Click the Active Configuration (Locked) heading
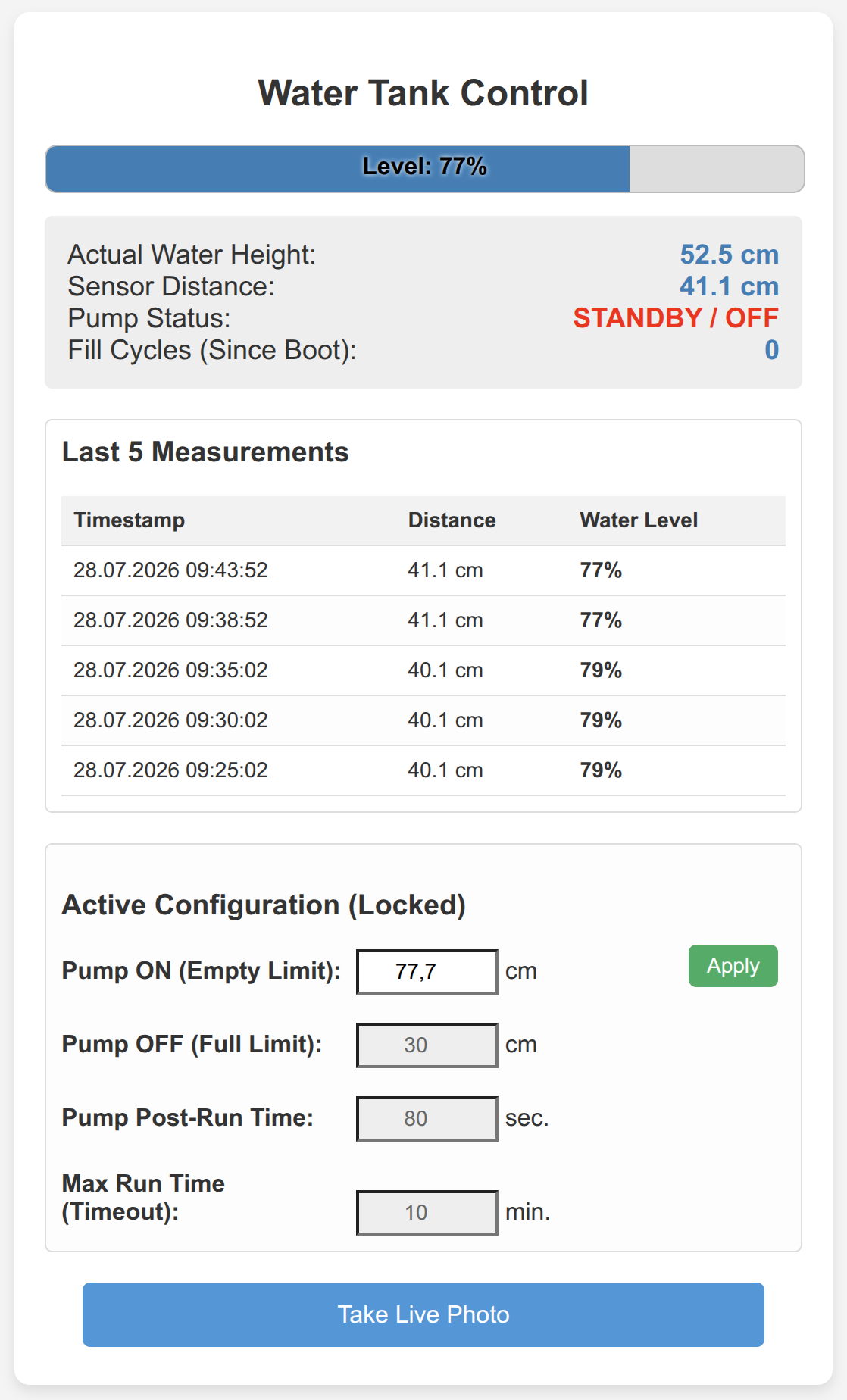Viewport: 847px width, 1400px height. [264, 905]
